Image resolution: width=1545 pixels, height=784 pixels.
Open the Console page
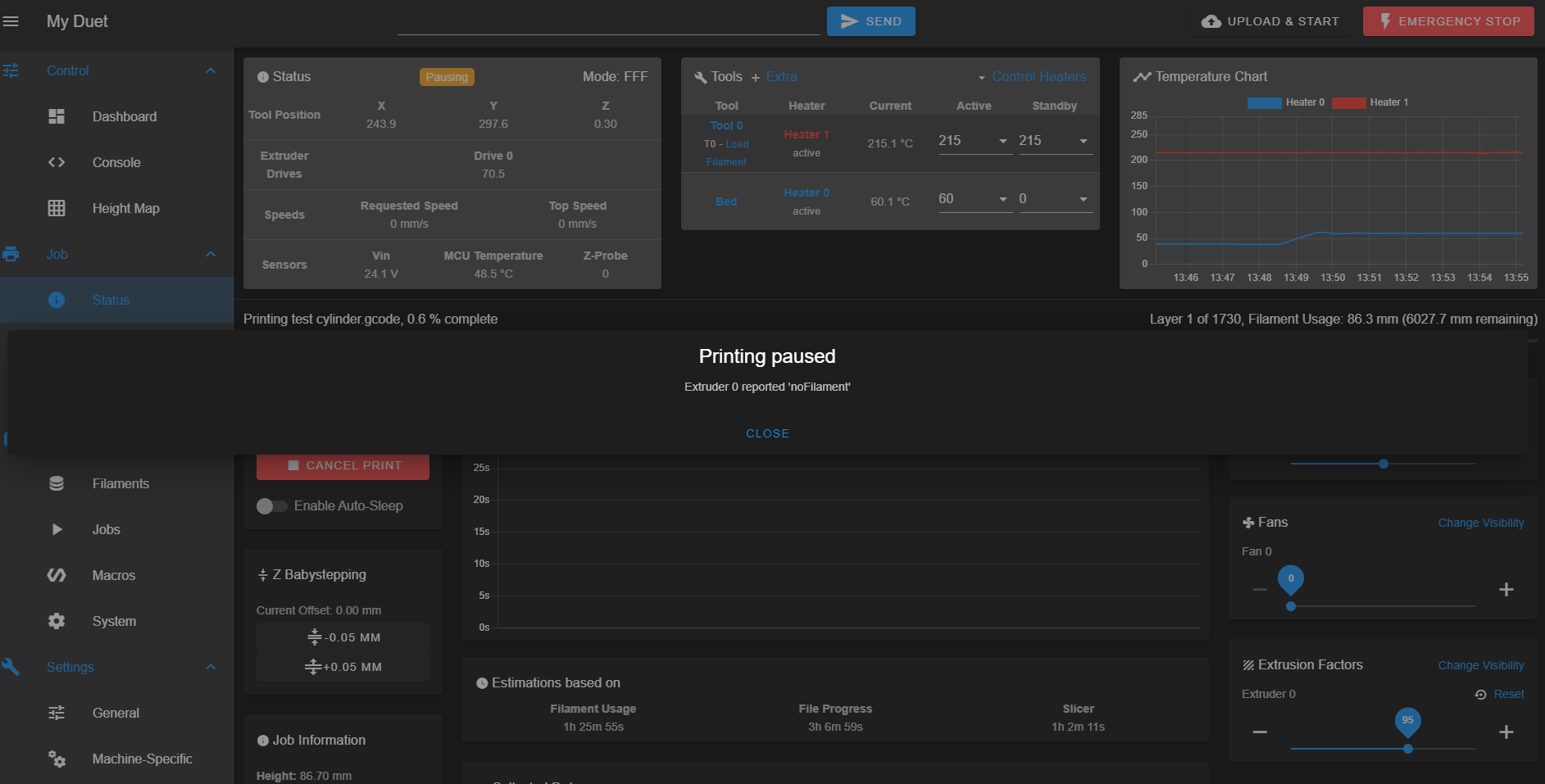116,162
